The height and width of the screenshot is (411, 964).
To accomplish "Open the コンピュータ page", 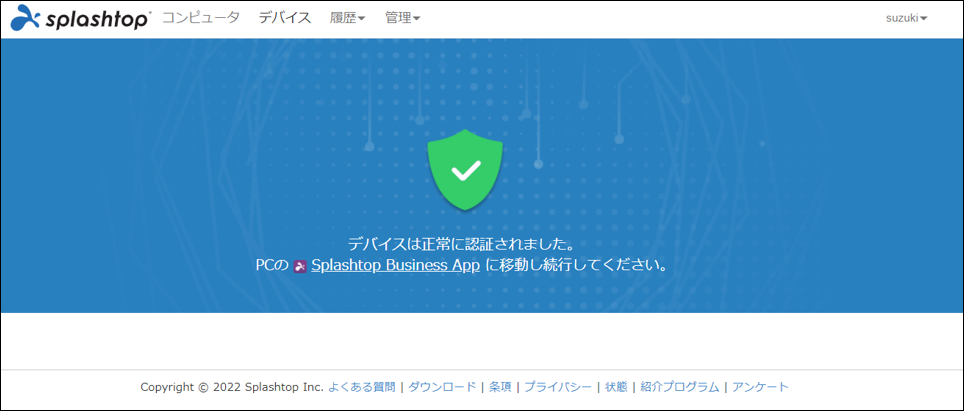I will (x=201, y=18).
